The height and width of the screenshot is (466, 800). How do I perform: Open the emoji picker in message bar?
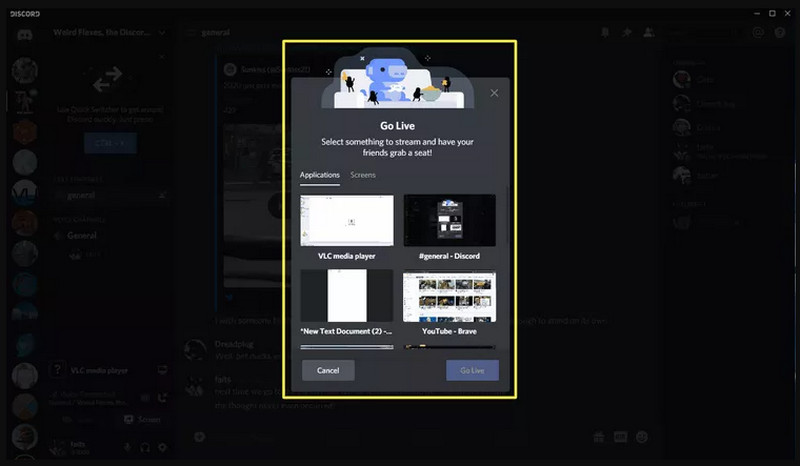(642, 437)
